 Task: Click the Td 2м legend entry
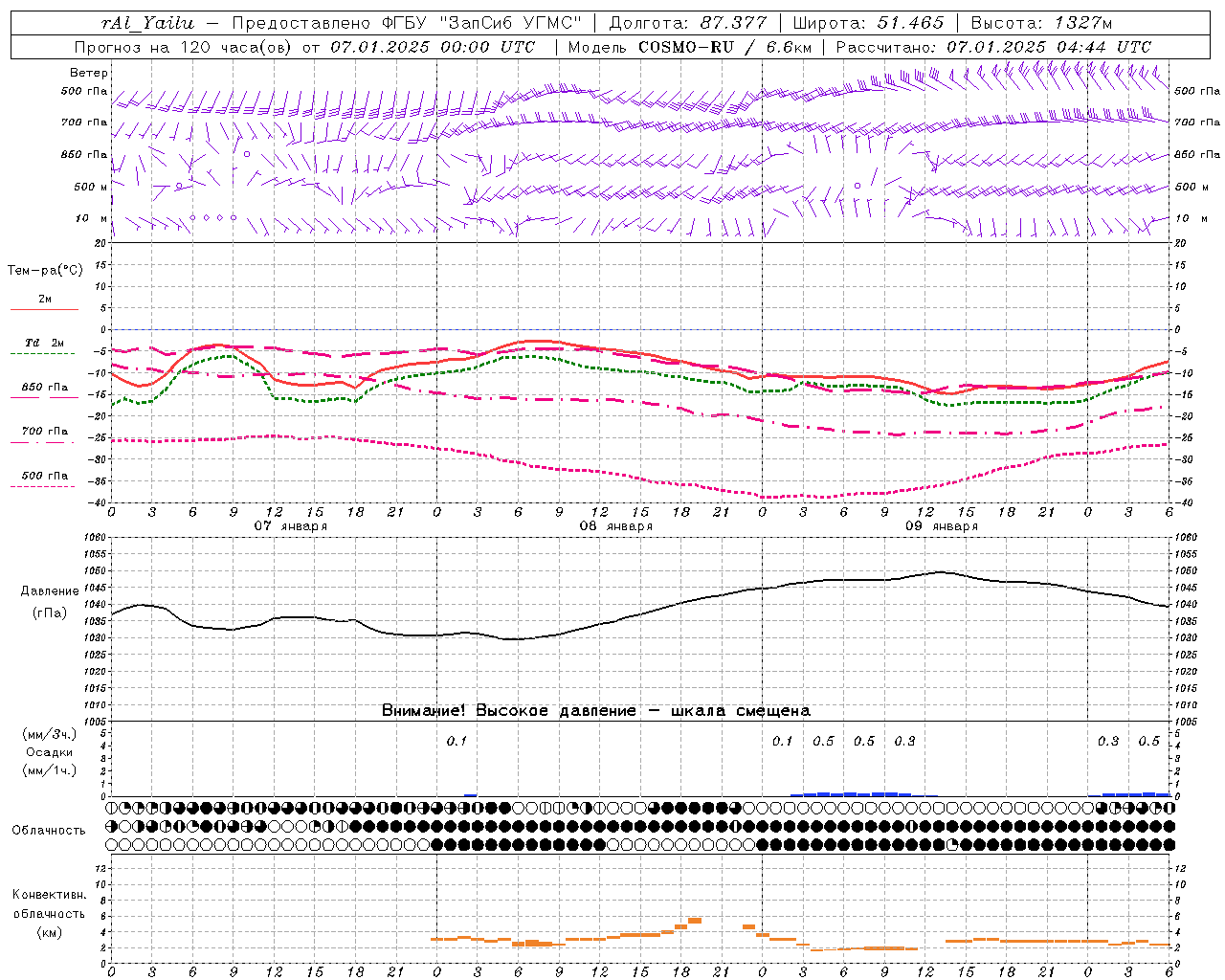44,343
